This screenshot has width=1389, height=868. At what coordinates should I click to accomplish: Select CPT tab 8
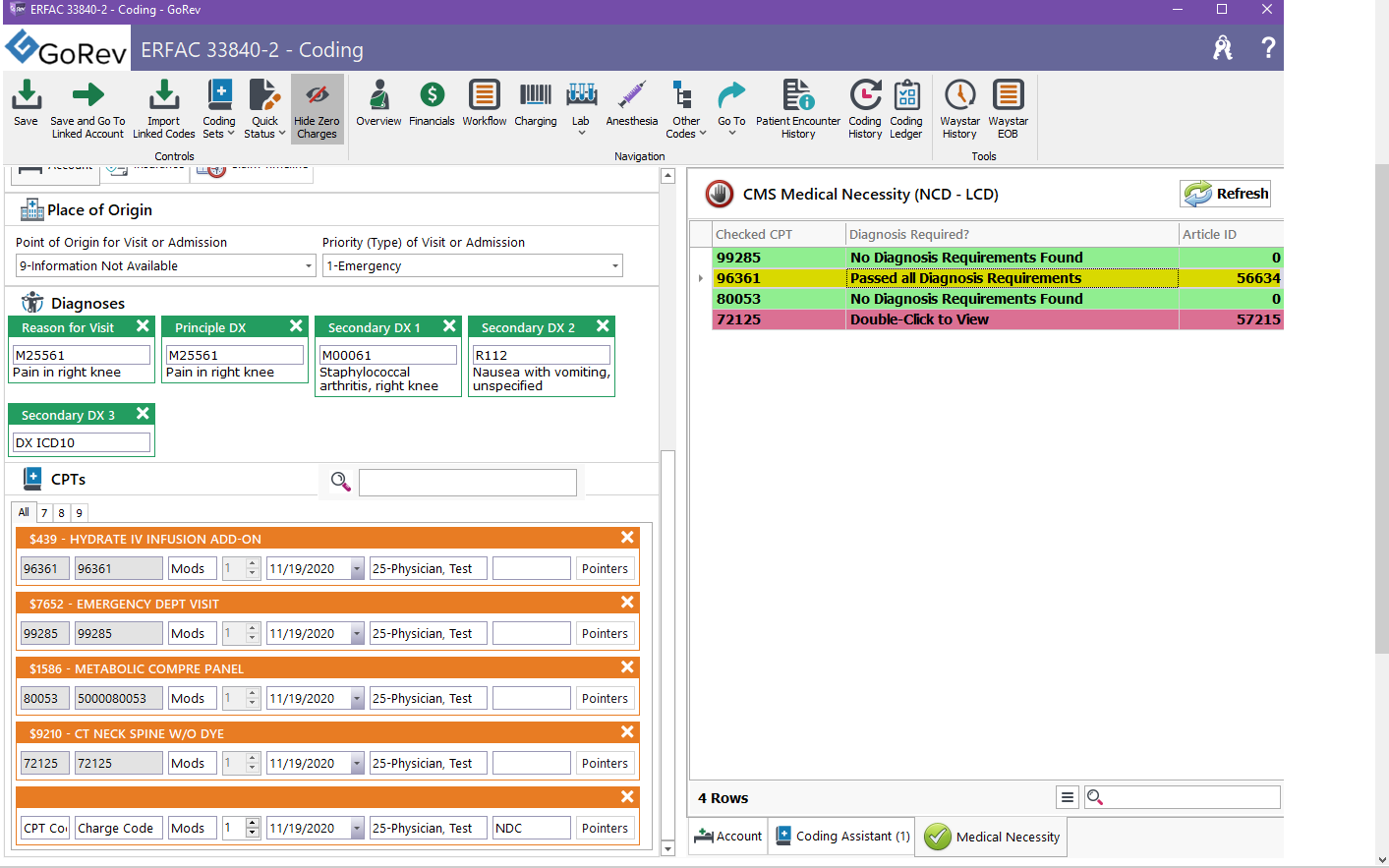coord(62,513)
